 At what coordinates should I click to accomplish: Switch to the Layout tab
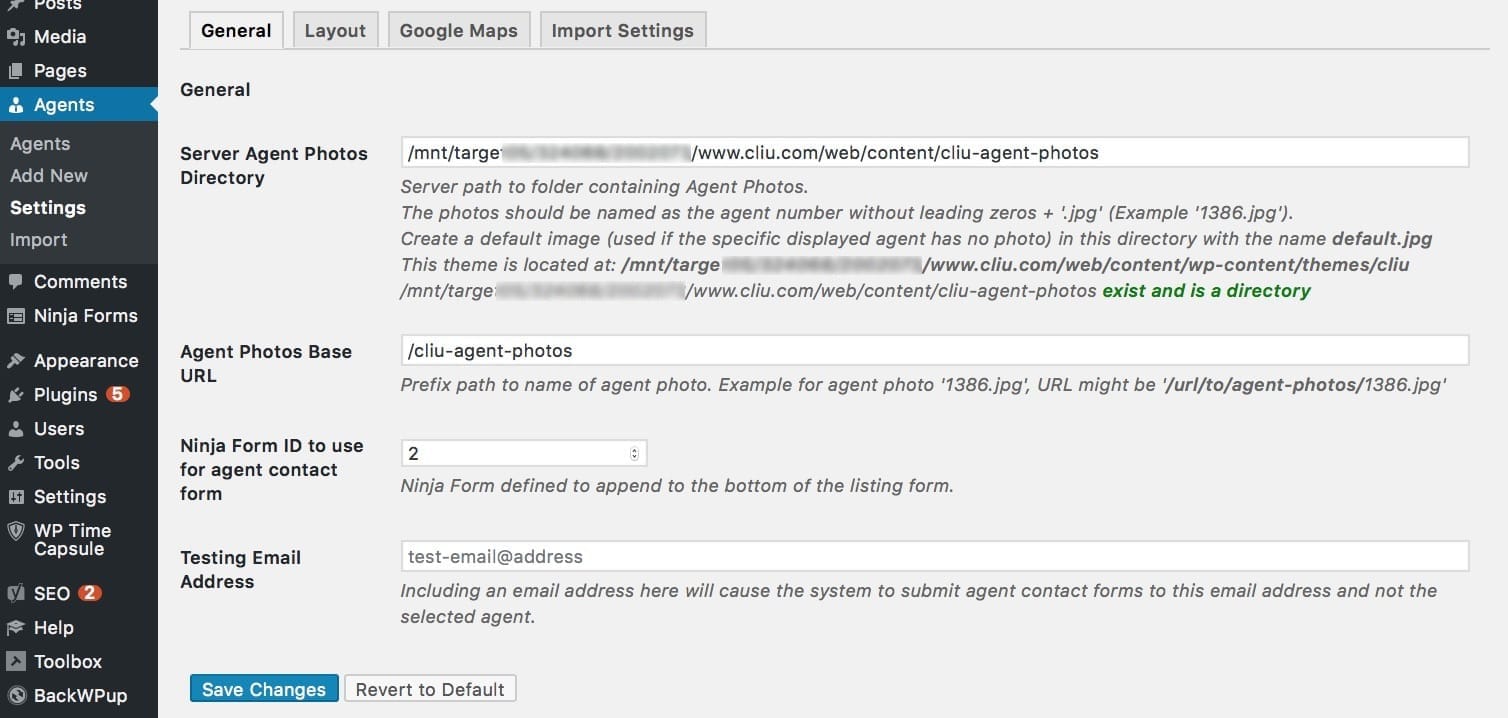(x=335, y=31)
